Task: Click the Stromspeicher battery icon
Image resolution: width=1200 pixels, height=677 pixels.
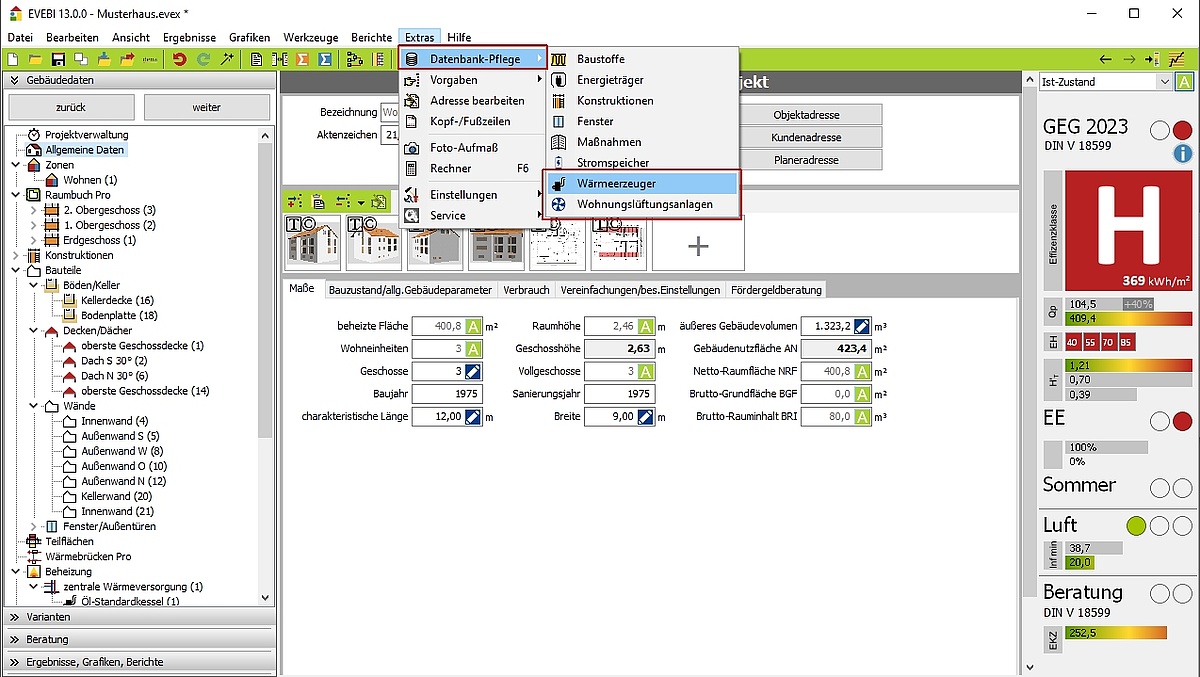Action: (559, 163)
